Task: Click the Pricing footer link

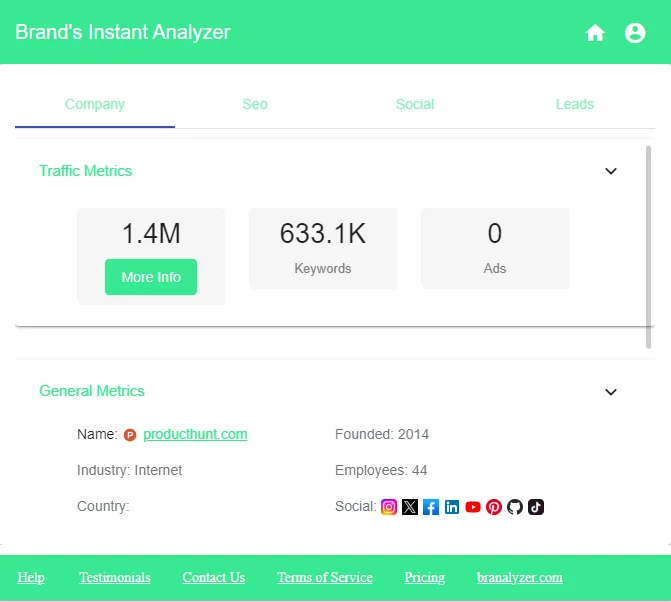Action: pos(425,577)
